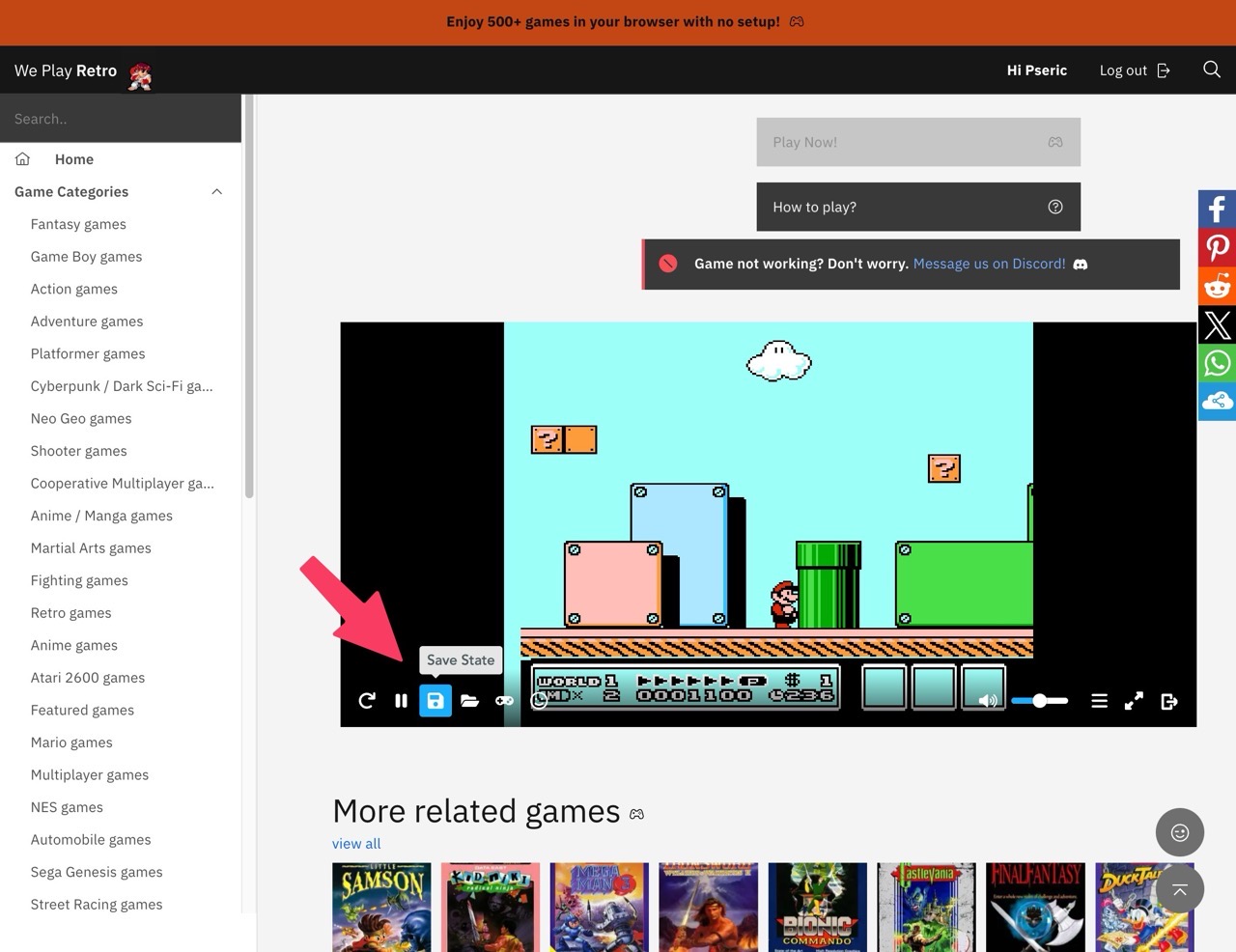Image resolution: width=1236 pixels, height=952 pixels.
Task: Open Action games category
Action: 74,289
